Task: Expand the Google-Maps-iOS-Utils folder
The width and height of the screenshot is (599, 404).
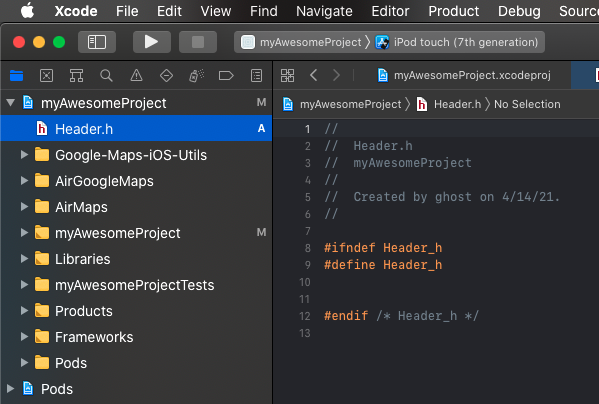Action: 24,155
